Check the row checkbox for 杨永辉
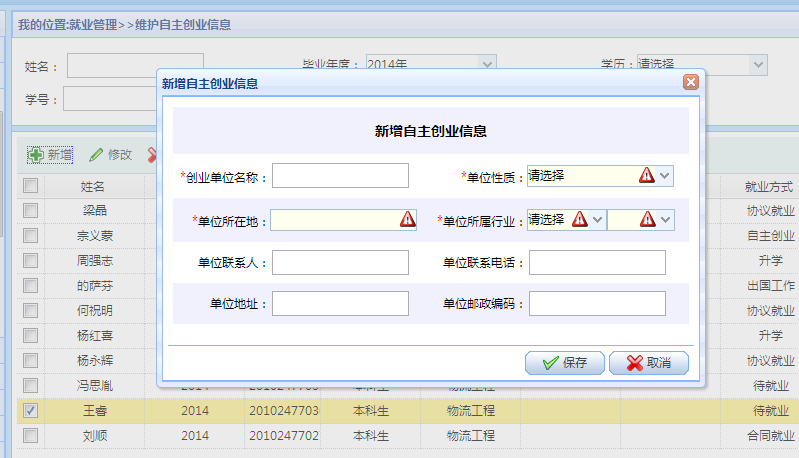This screenshot has height=458, width=799. coord(31,360)
